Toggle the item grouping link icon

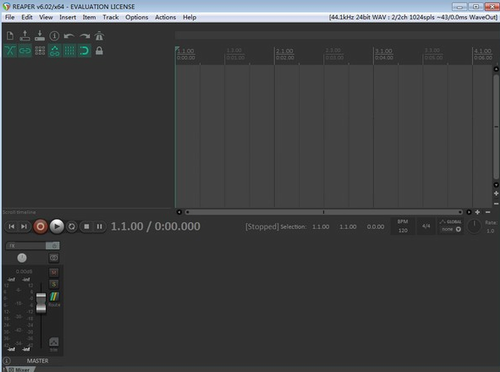point(25,51)
